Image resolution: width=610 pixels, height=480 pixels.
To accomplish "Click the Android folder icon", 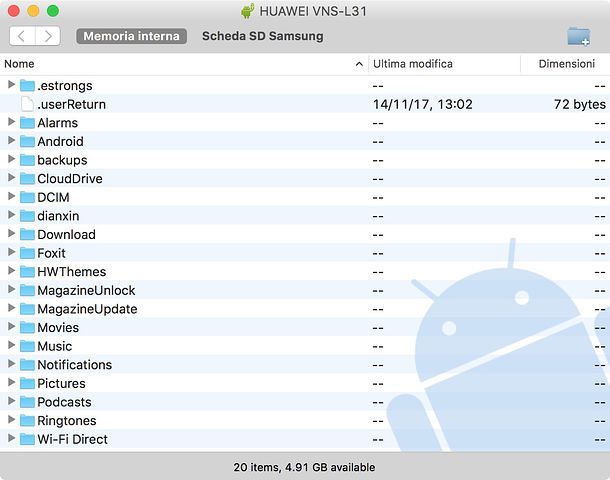I will click(x=27, y=141).
